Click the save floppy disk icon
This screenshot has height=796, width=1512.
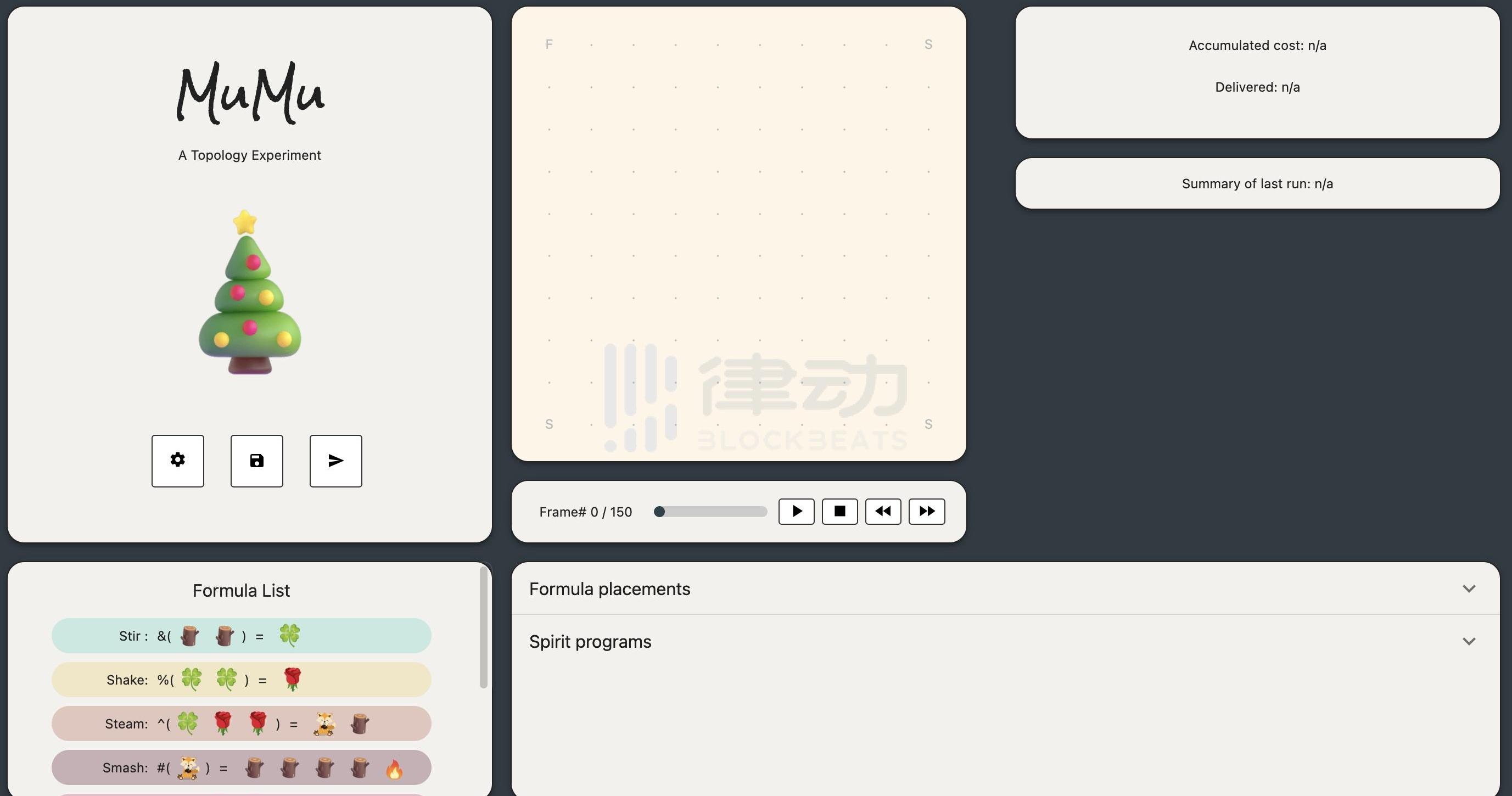point(256,461)
